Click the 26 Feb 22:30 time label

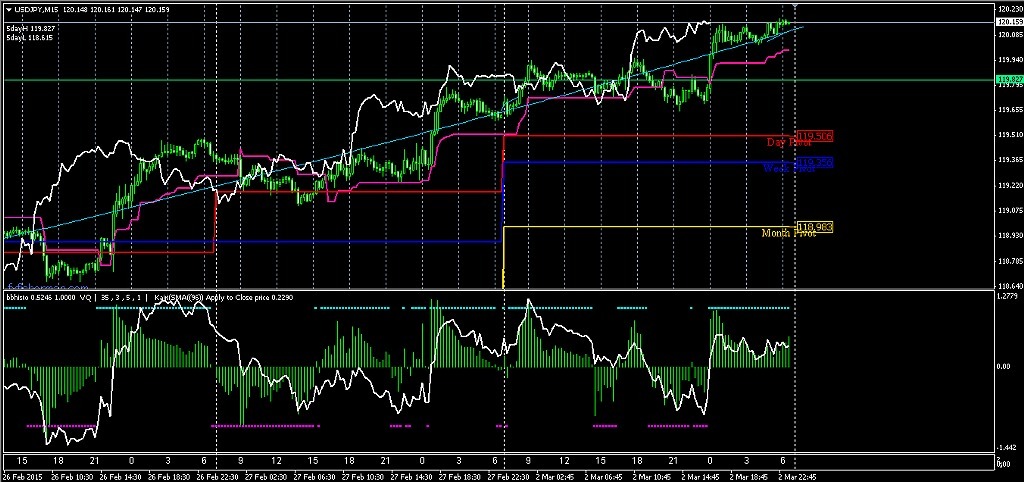click(x=215, y=477)
